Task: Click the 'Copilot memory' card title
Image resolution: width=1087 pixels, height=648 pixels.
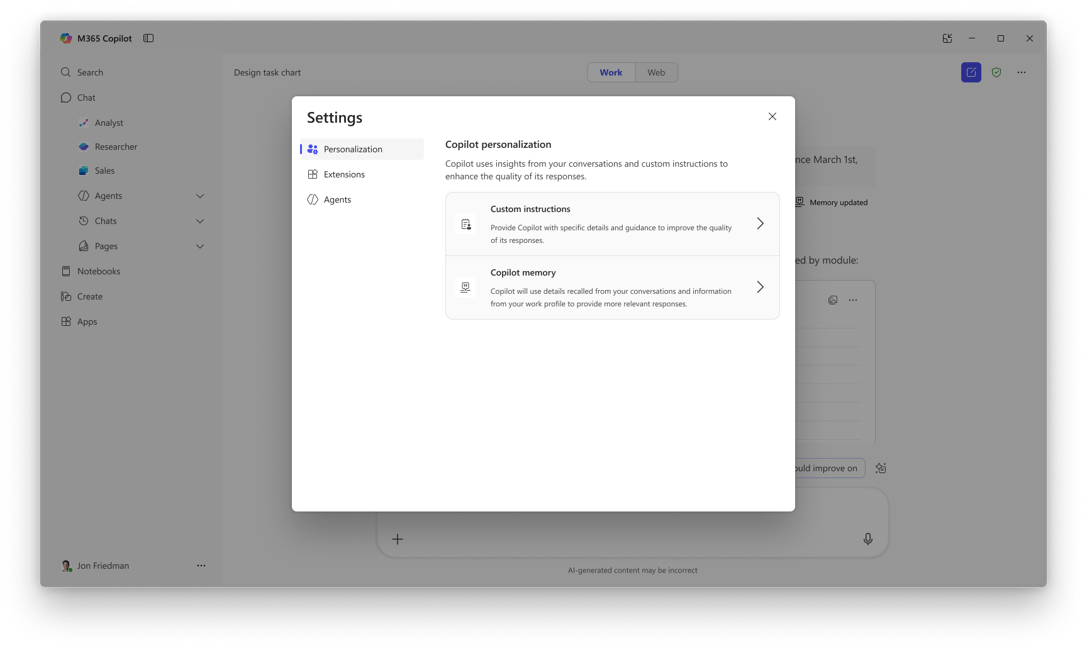Action: [x=523, y=272]
